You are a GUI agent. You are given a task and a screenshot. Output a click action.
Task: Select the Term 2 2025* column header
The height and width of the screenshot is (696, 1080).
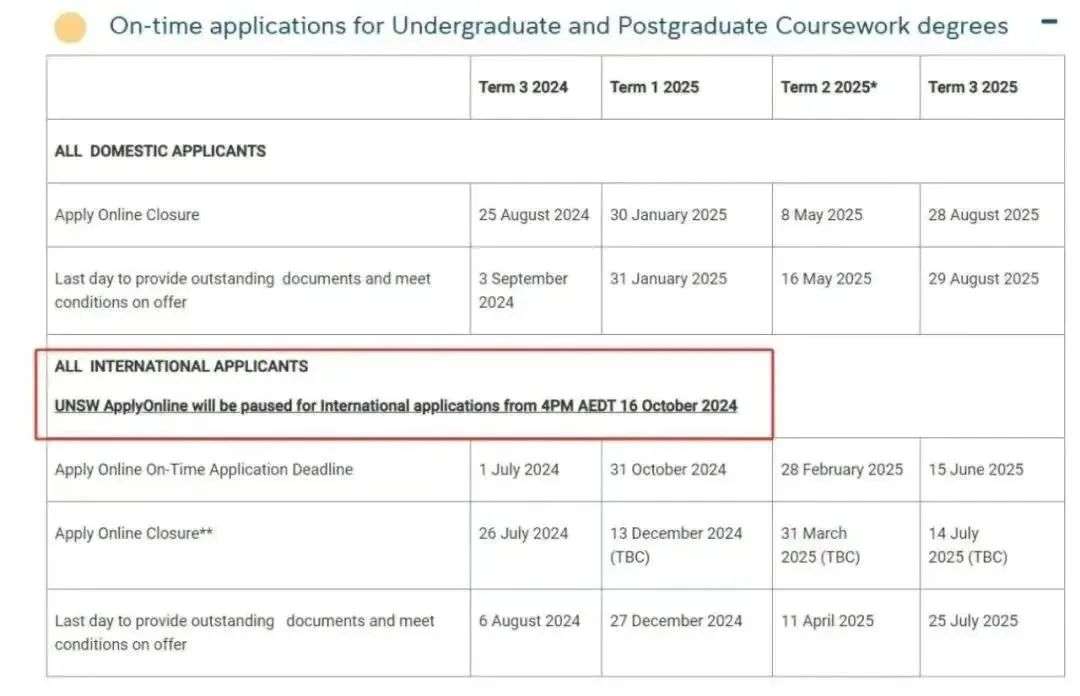tap(829, 88)
